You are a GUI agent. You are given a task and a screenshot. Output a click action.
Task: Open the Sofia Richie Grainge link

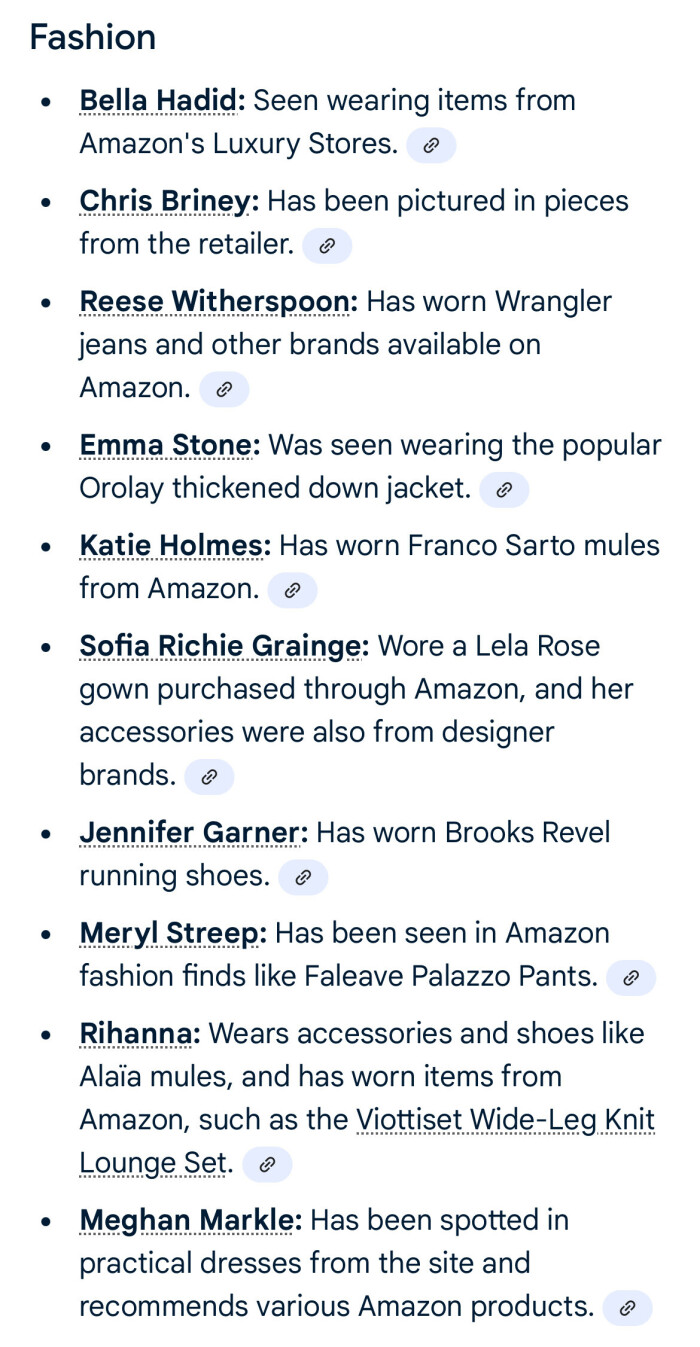pyautogui.click(x=222, y=645)
